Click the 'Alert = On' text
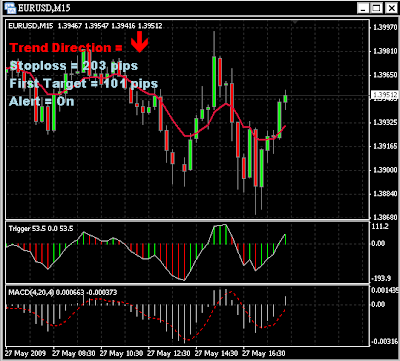Screen dimensions: 400x361 (x=42, y=101)
